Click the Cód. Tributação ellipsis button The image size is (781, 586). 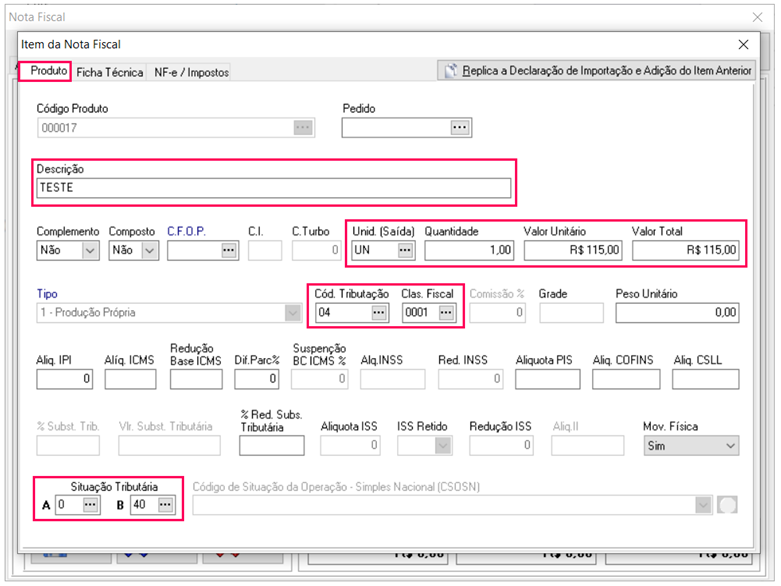coord(379,313)
